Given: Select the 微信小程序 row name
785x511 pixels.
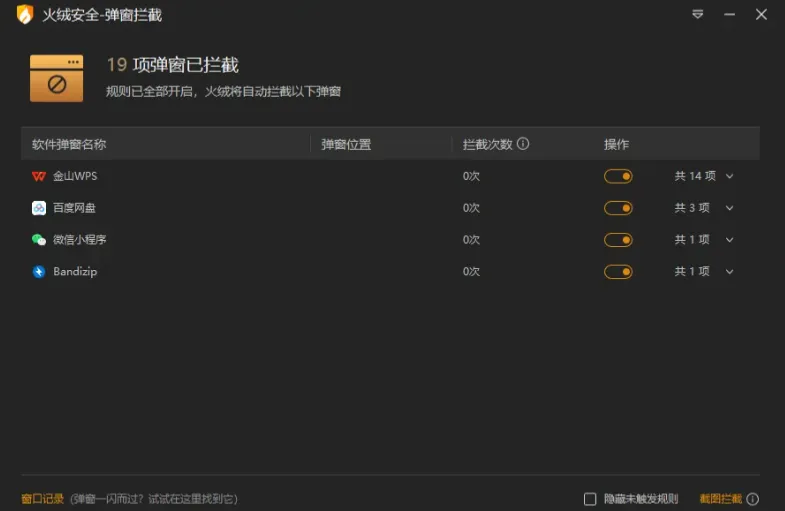Looking at the screenshot, I should [x=80, y=240].
